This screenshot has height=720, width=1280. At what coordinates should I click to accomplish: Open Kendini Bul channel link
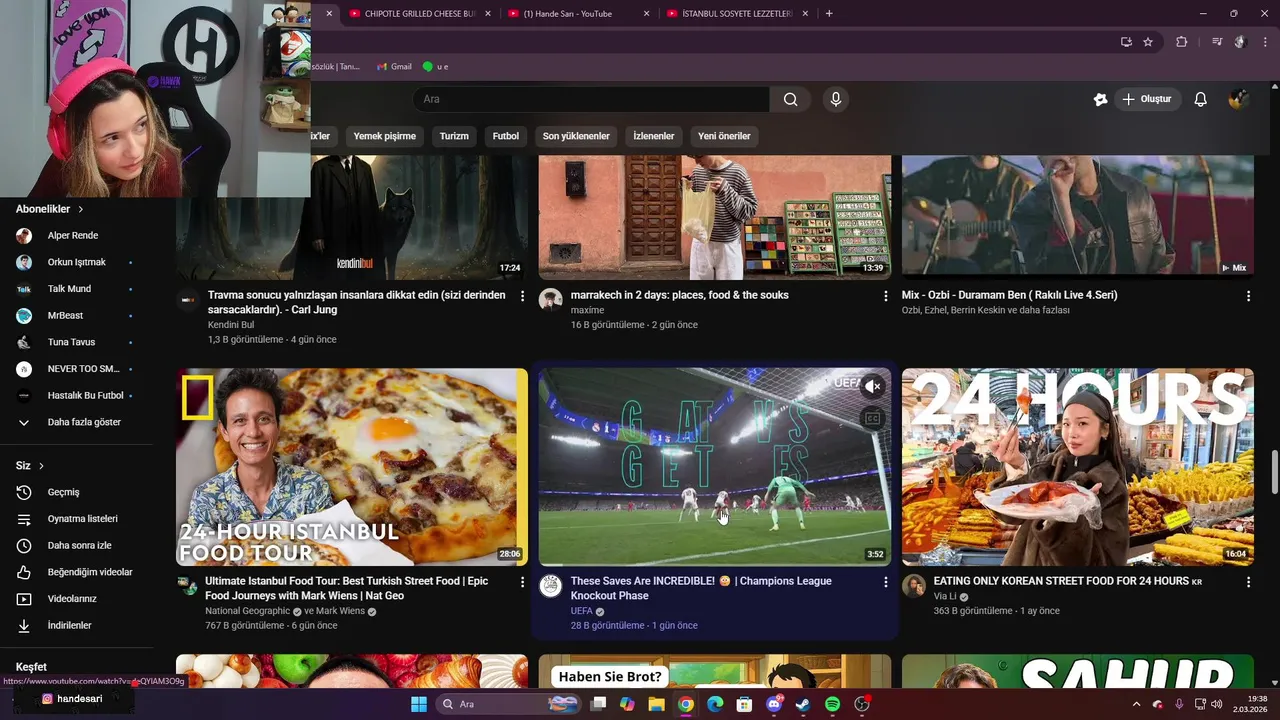point(231,325)
